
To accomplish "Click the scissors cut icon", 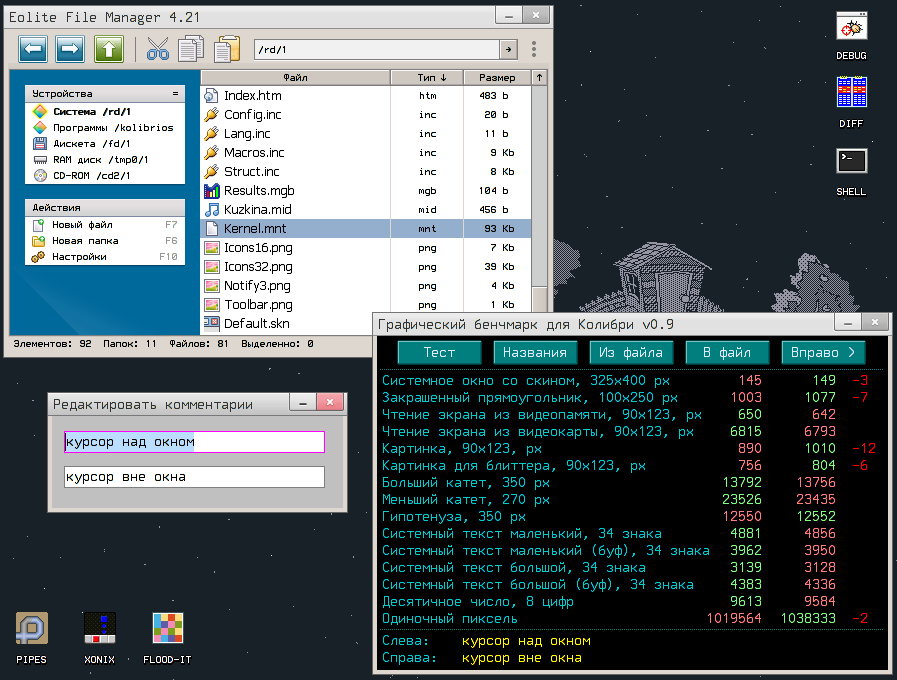I will coord(158,49).
